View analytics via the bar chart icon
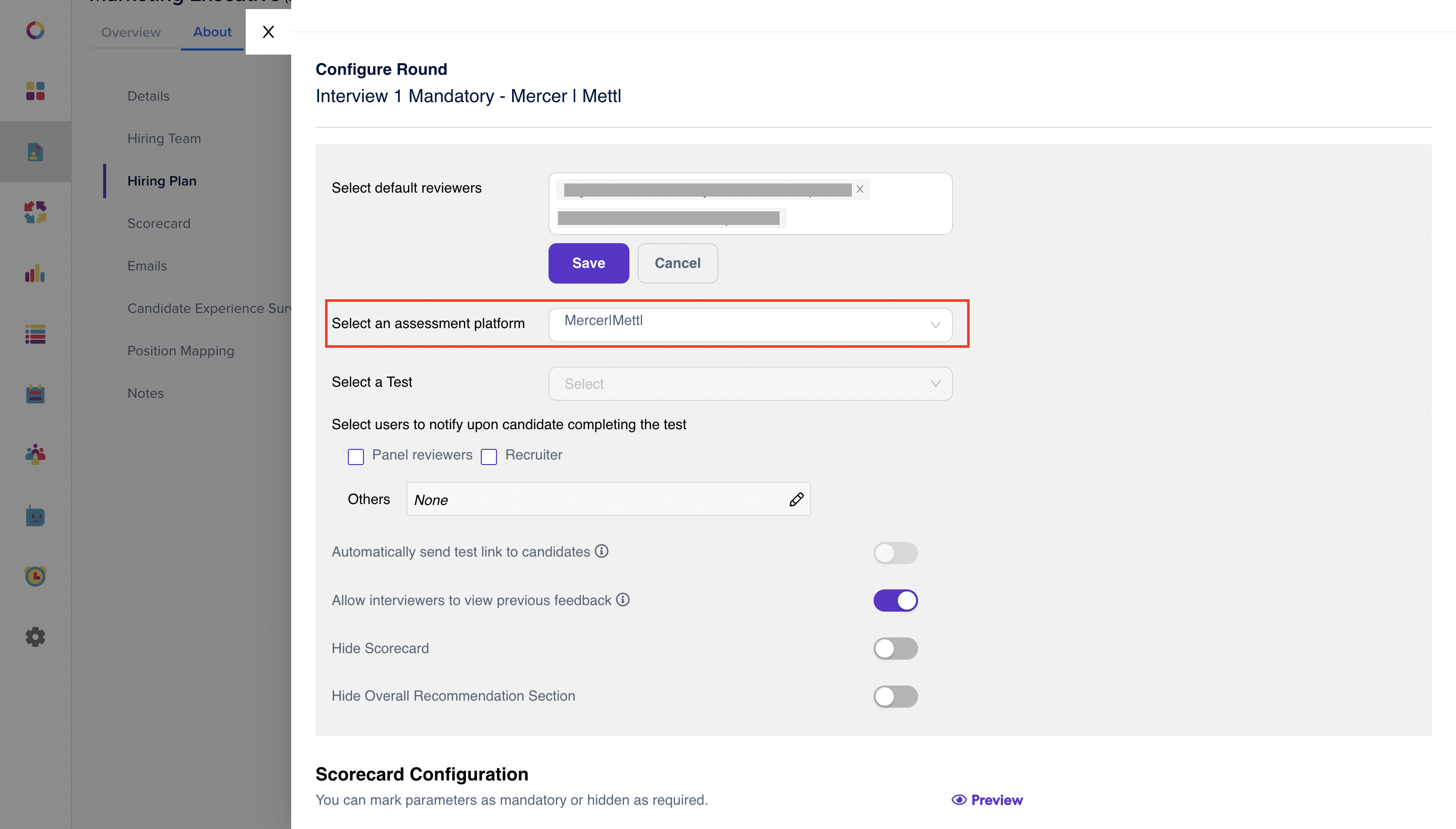 pyautogui.click(x=35, y=274)
